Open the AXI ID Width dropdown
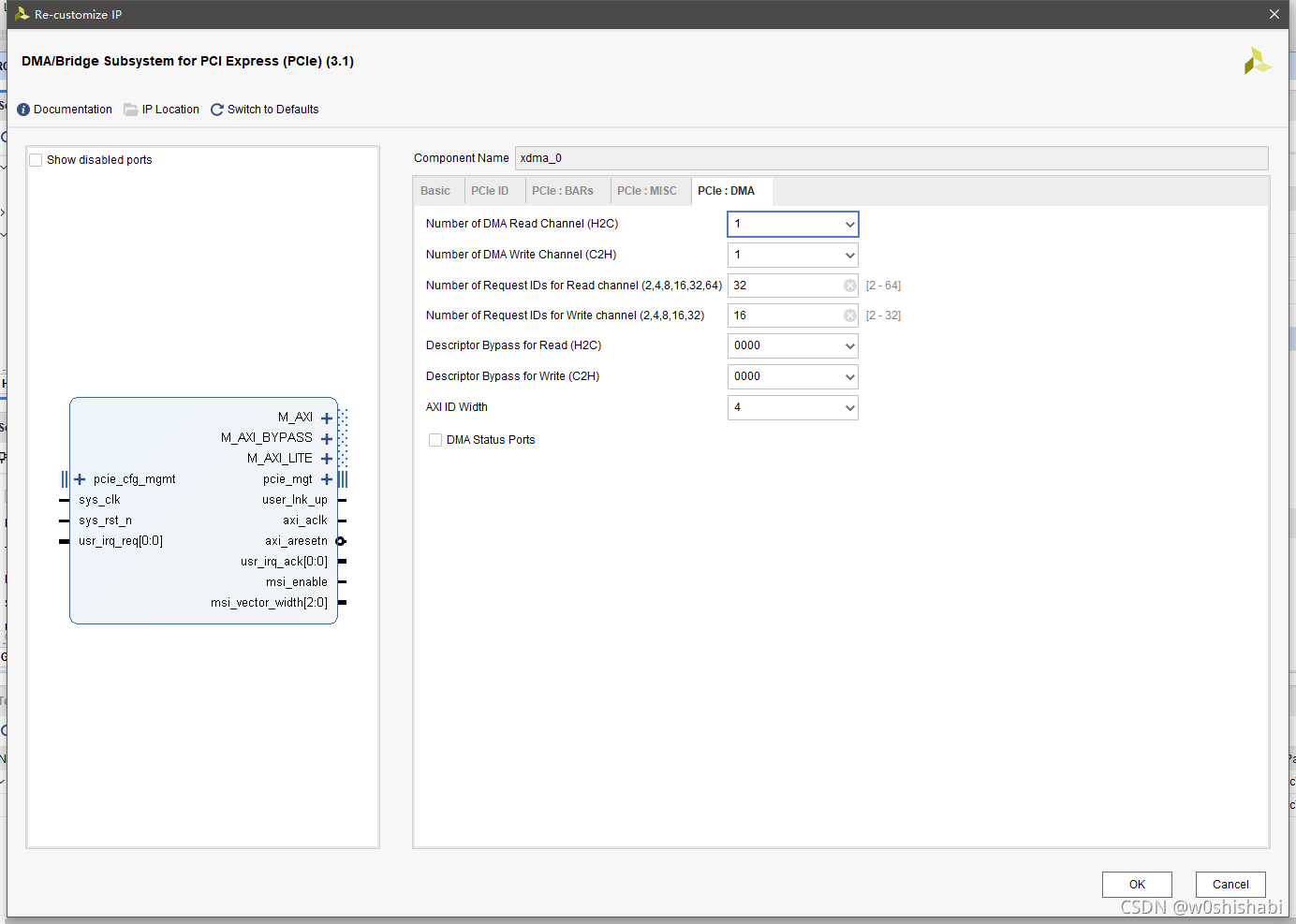1296x924 pixels. [x=793, y=407]
